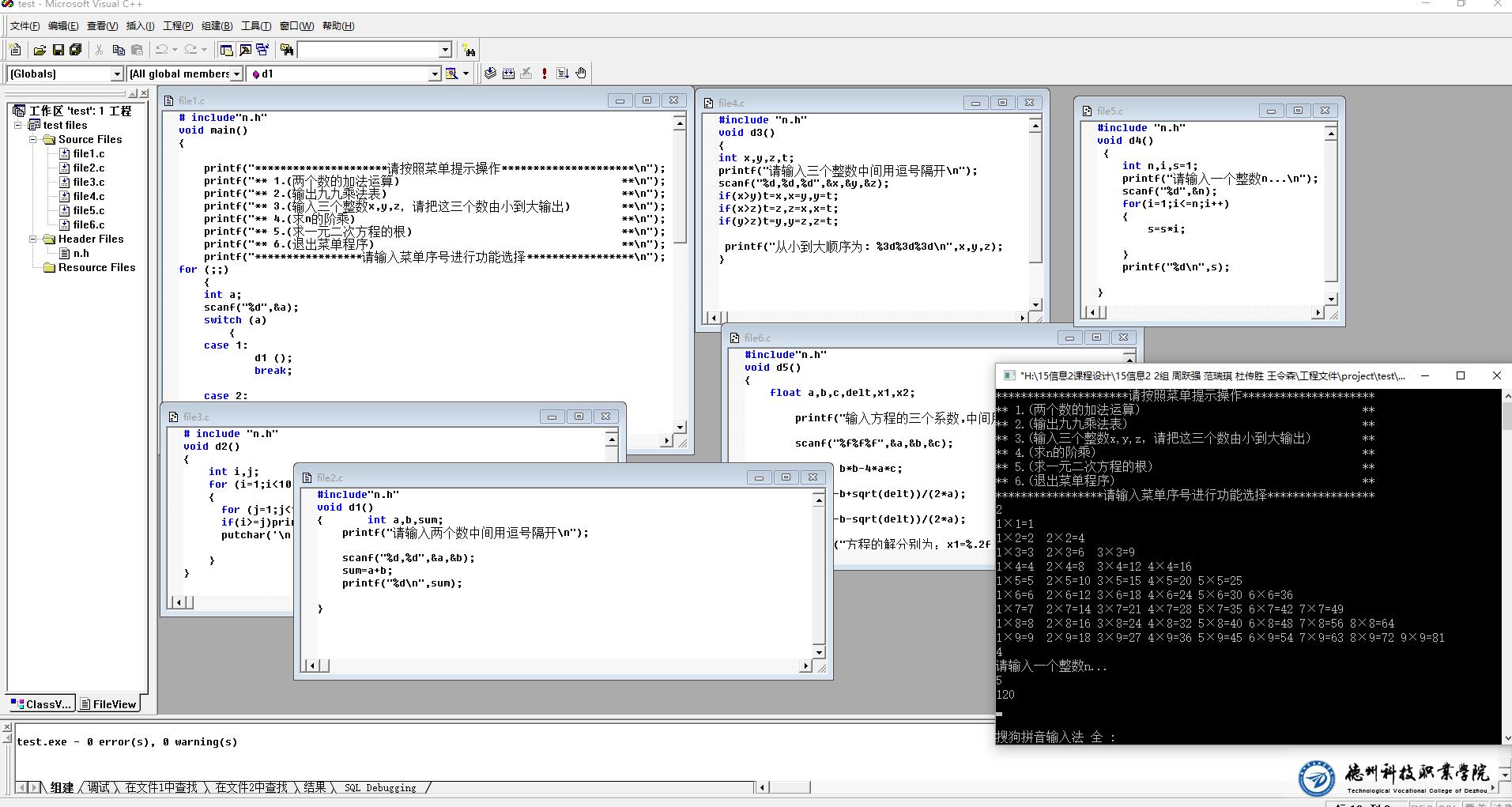The width and height of the screenshot is (1512, 807).
Task: Collapse the Source Files folder node
Action: pos(33,140)
